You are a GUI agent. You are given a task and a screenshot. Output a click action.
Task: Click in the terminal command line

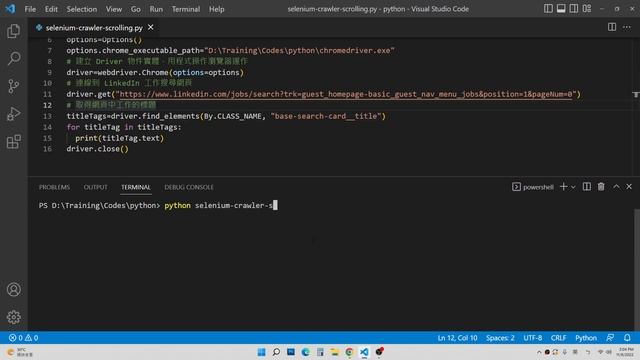coord(158,205)
